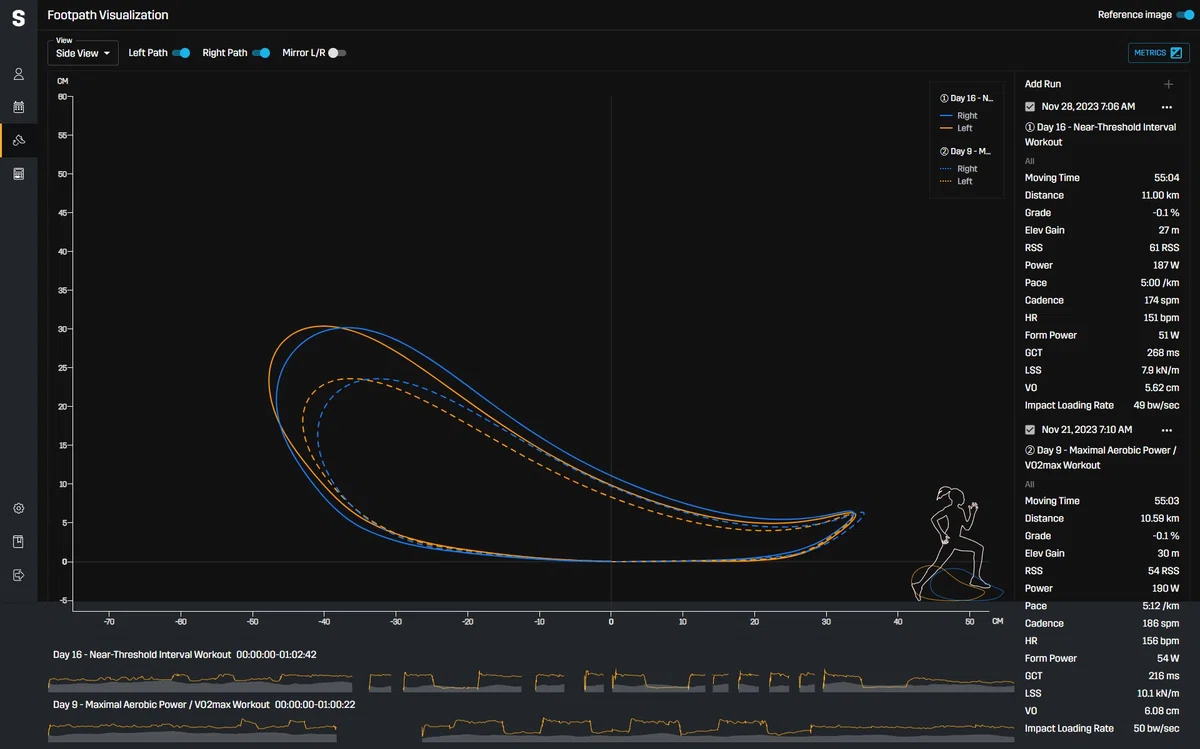
Task: Open the calculator icon in sidebar
Action: point(18,174)
